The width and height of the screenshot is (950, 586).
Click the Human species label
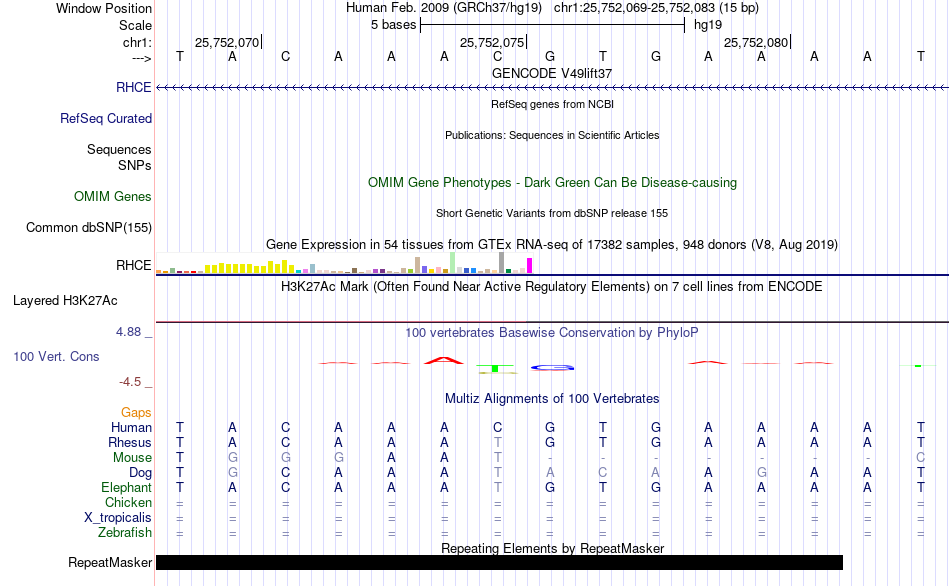[x=131, y=428]
